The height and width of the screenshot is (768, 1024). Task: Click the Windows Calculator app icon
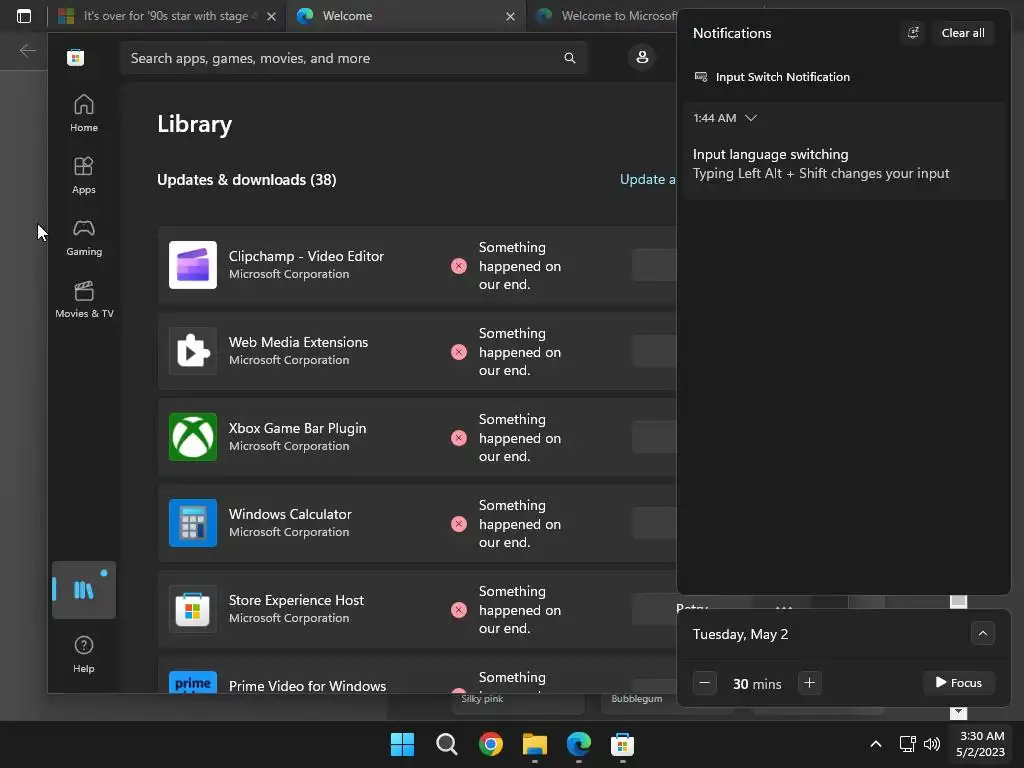[x=193, y=523]
